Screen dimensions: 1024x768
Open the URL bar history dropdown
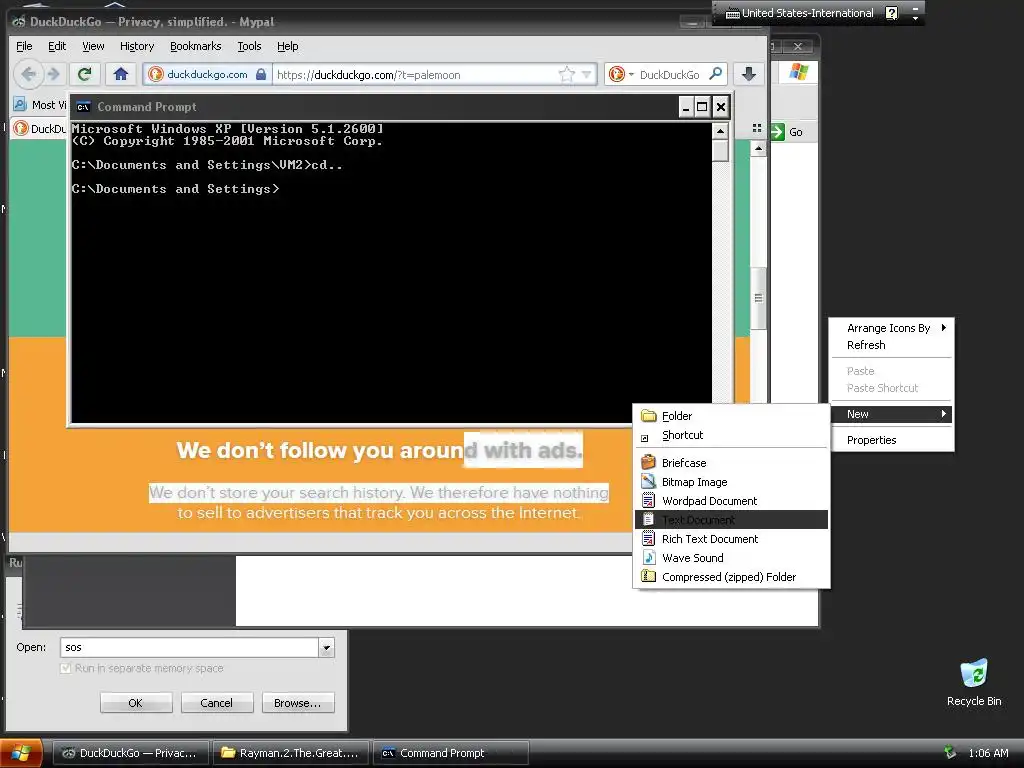click(586, 74)
